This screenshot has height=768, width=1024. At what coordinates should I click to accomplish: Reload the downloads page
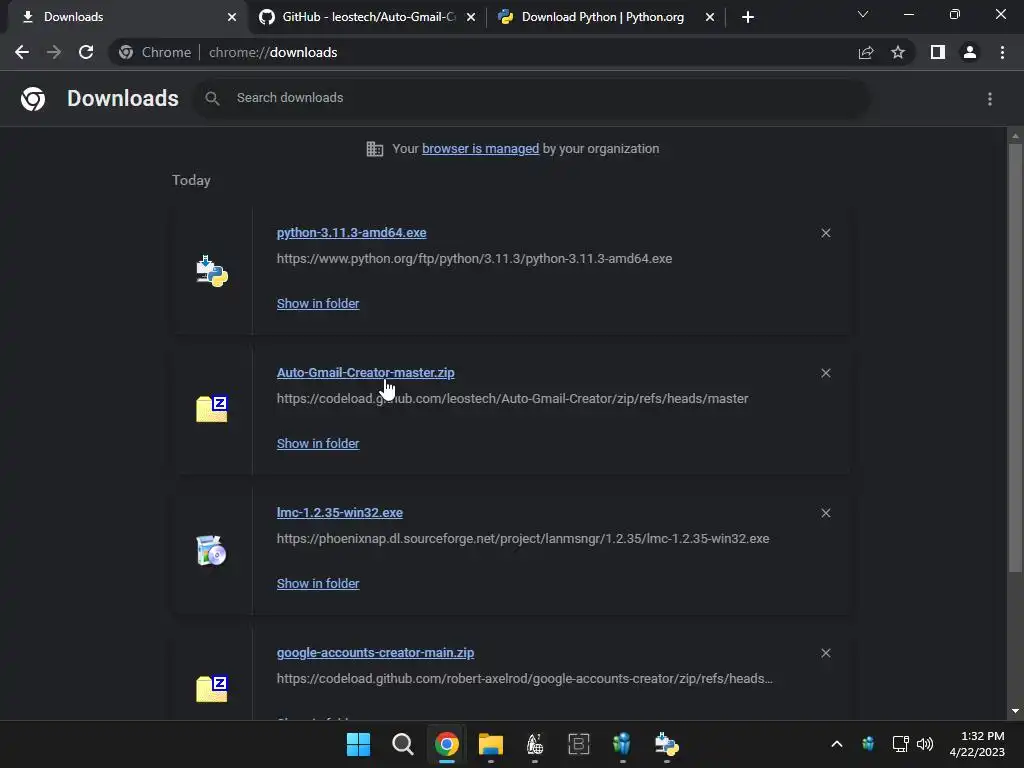(86, 52)
